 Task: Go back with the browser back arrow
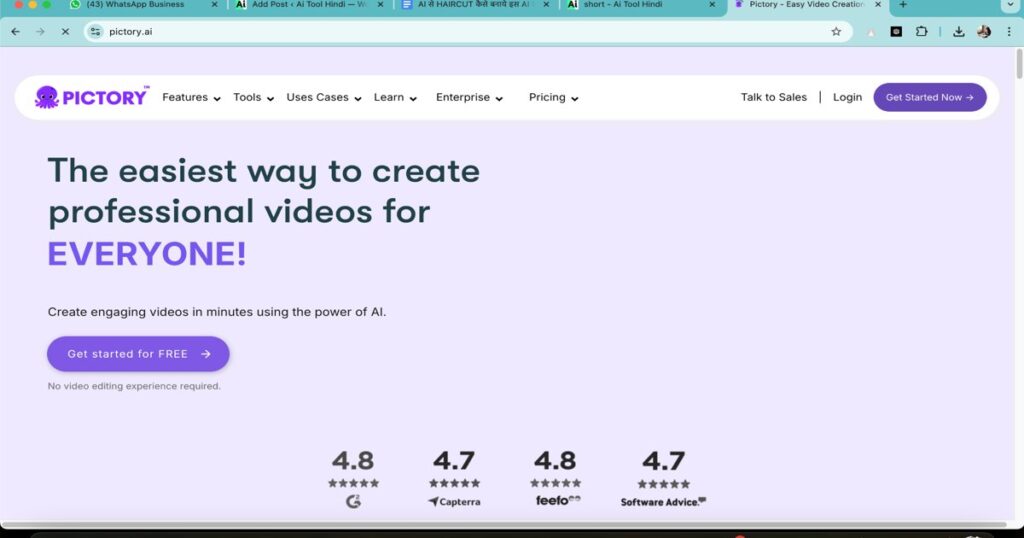(x=16, y=31)
